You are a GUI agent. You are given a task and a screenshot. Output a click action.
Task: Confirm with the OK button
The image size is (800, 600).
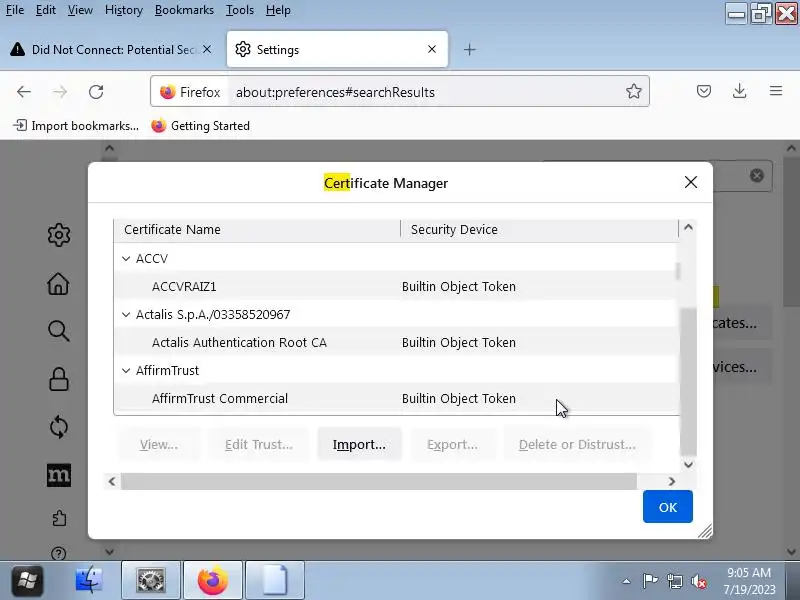coord(667,507)
